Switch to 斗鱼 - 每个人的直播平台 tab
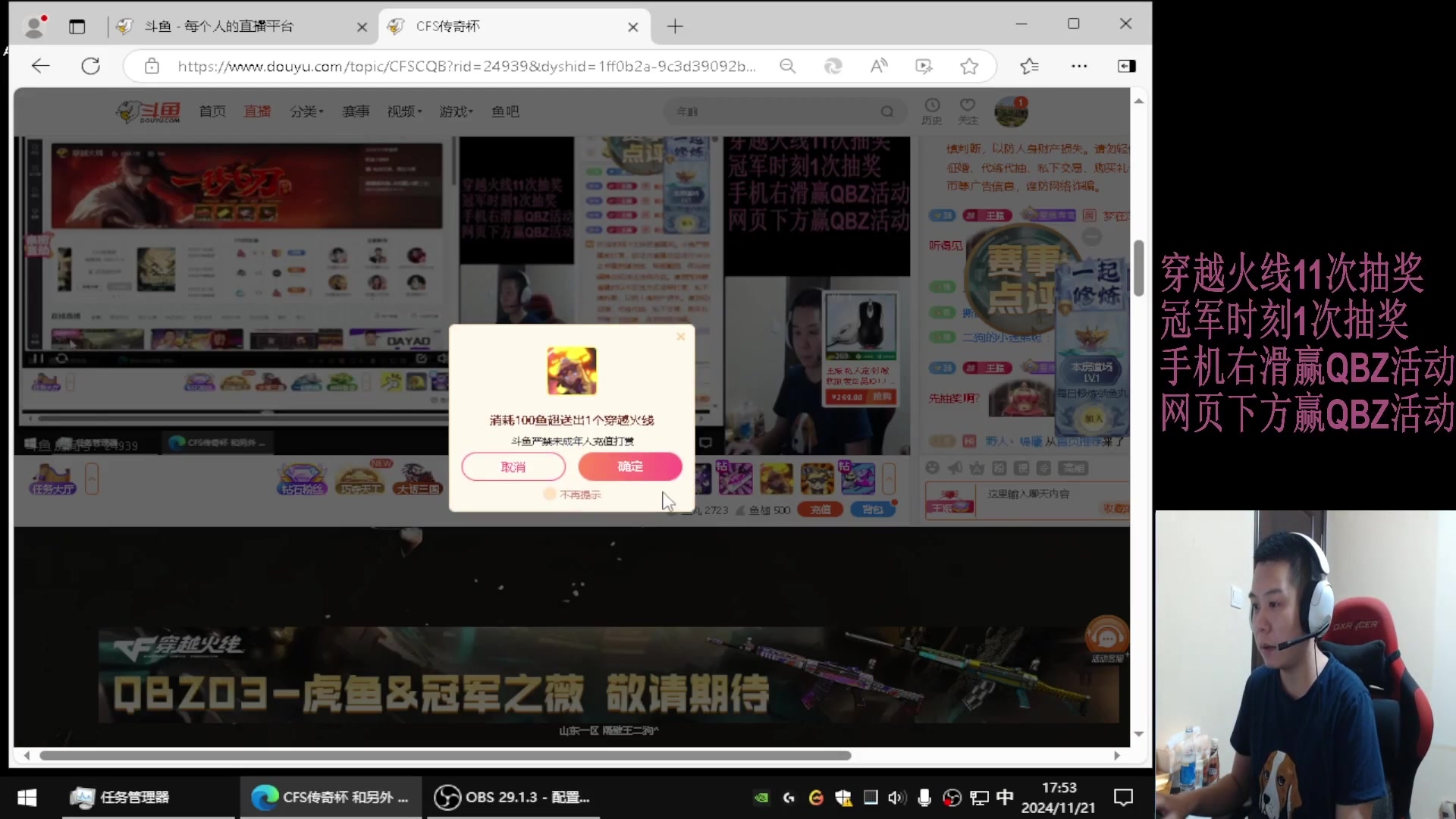Screen dimensions: 1456x819 pos(241,27)
